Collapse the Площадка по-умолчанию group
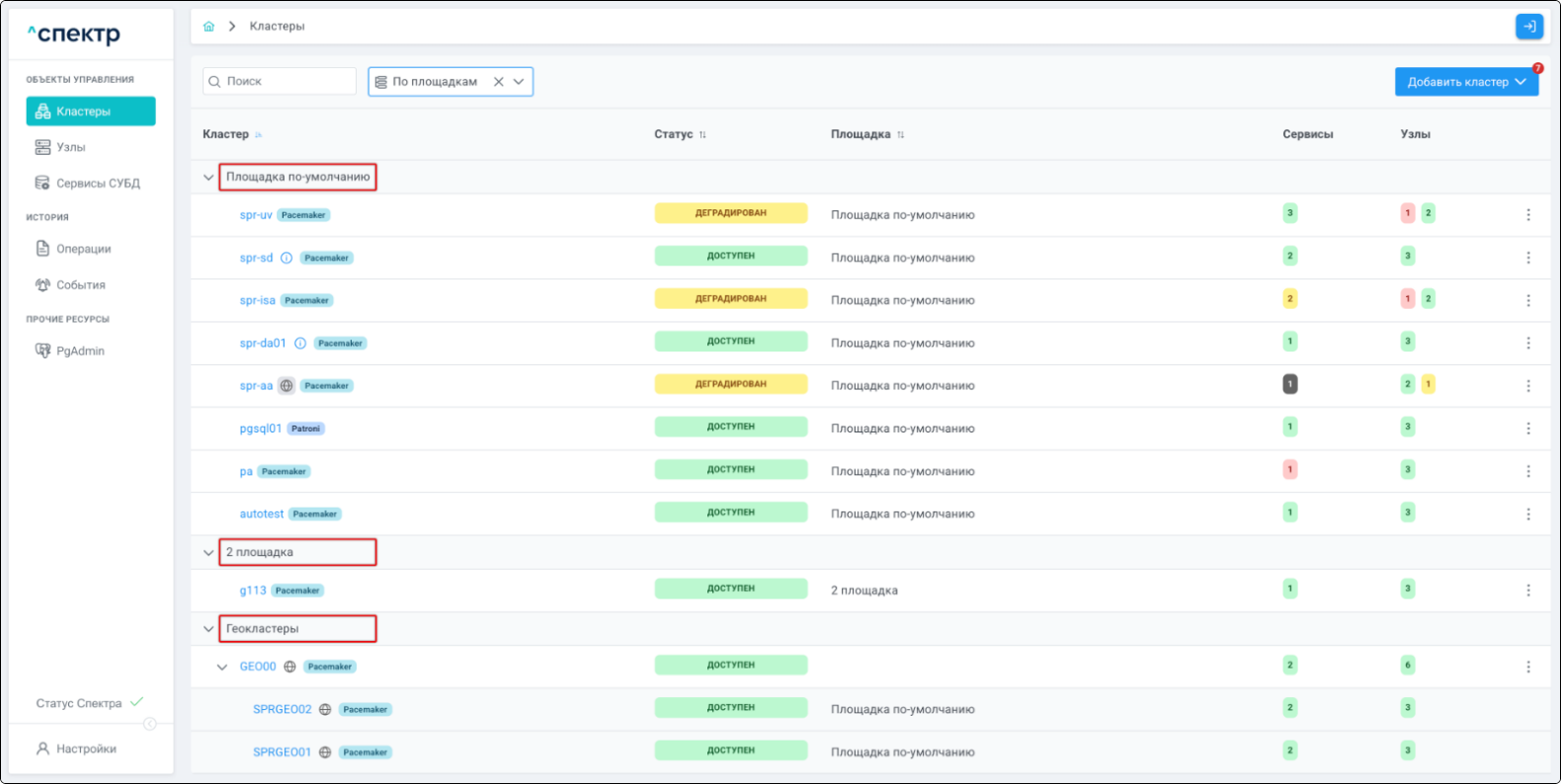The height and width of the screenshot is (784, 1561). click(208, 178)
